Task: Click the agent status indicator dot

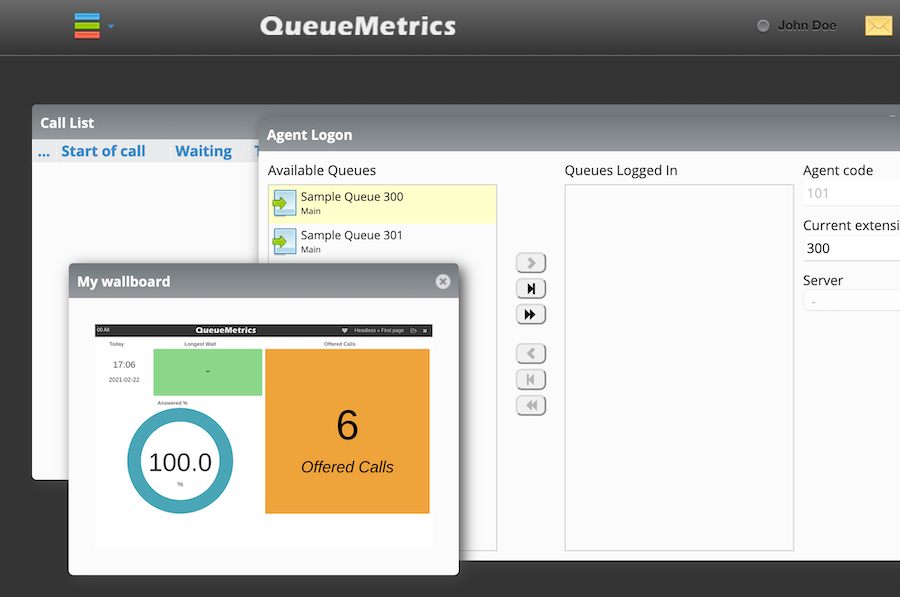Action: point(764,26)
